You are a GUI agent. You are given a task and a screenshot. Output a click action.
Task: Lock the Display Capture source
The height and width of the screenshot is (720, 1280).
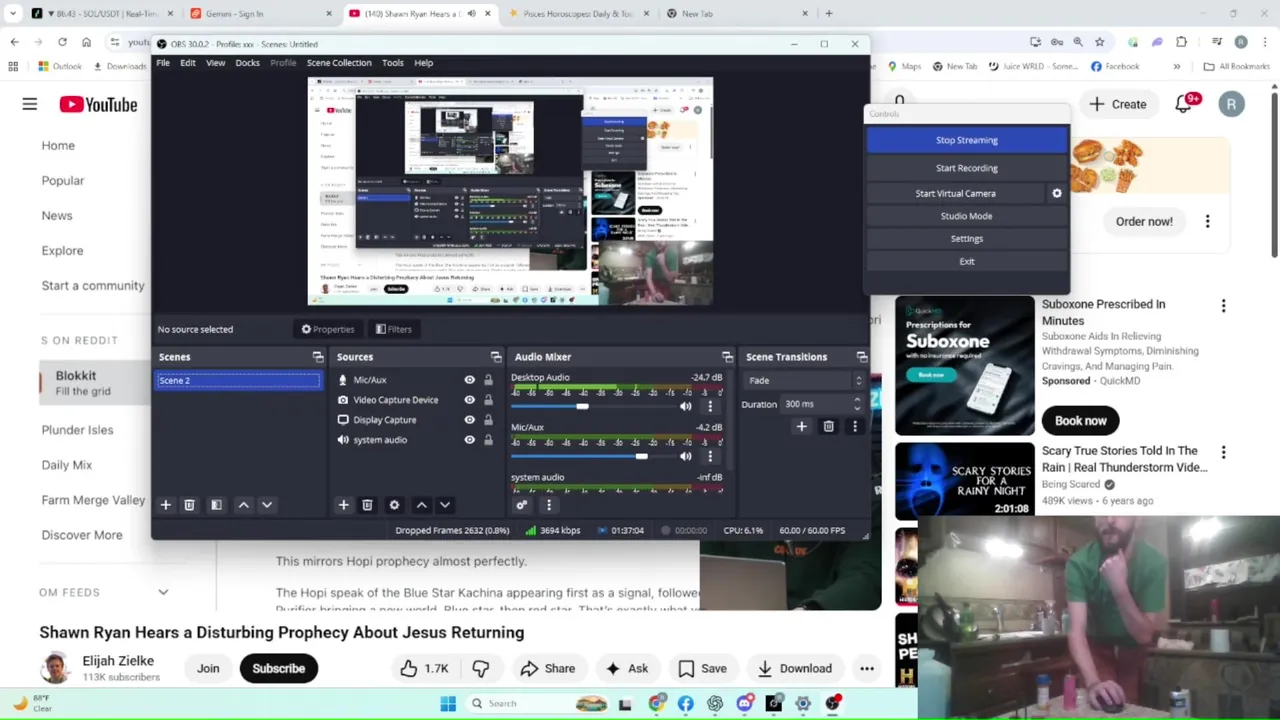(x=488, y=420)
